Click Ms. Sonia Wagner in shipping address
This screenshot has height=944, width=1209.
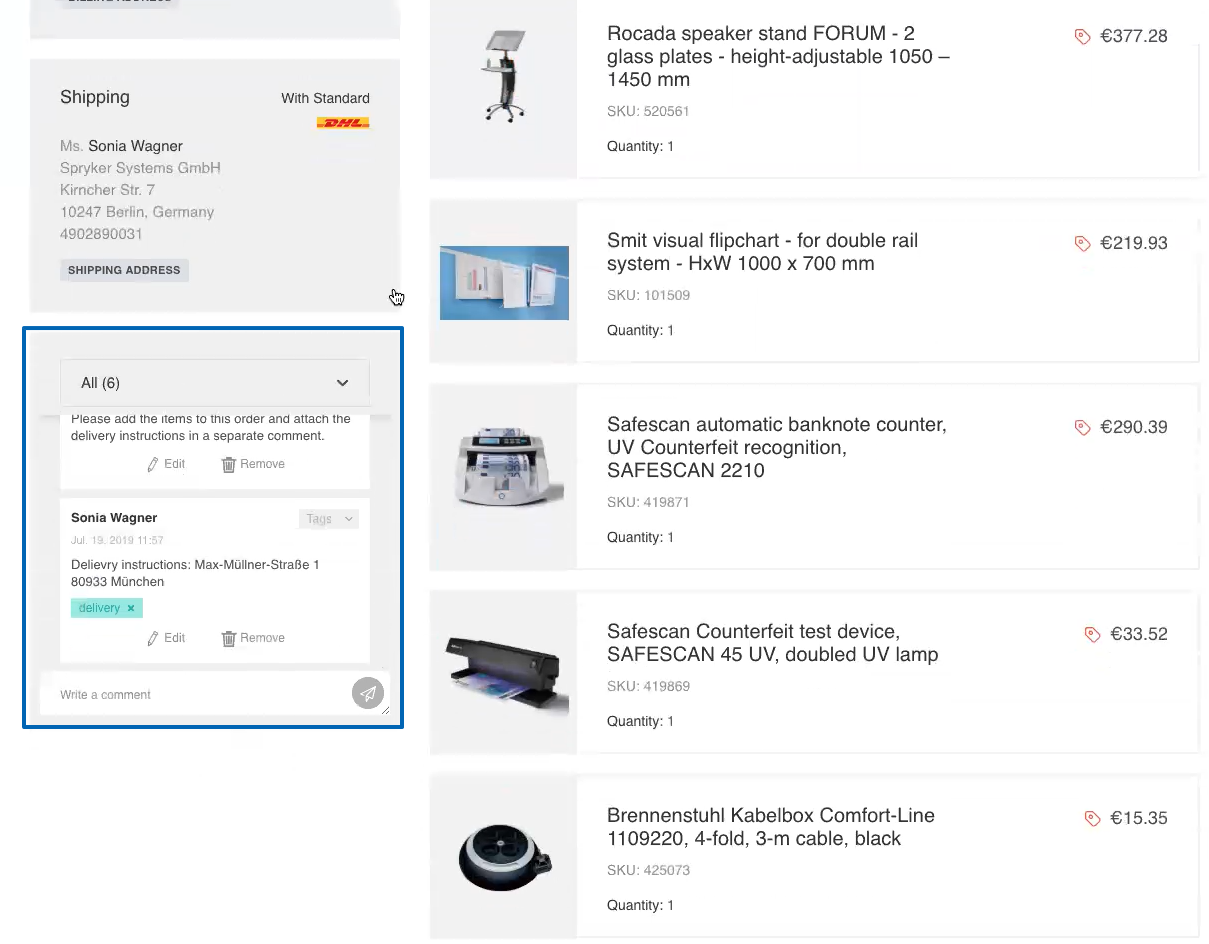pyautogui.click(x=121, y=146)
